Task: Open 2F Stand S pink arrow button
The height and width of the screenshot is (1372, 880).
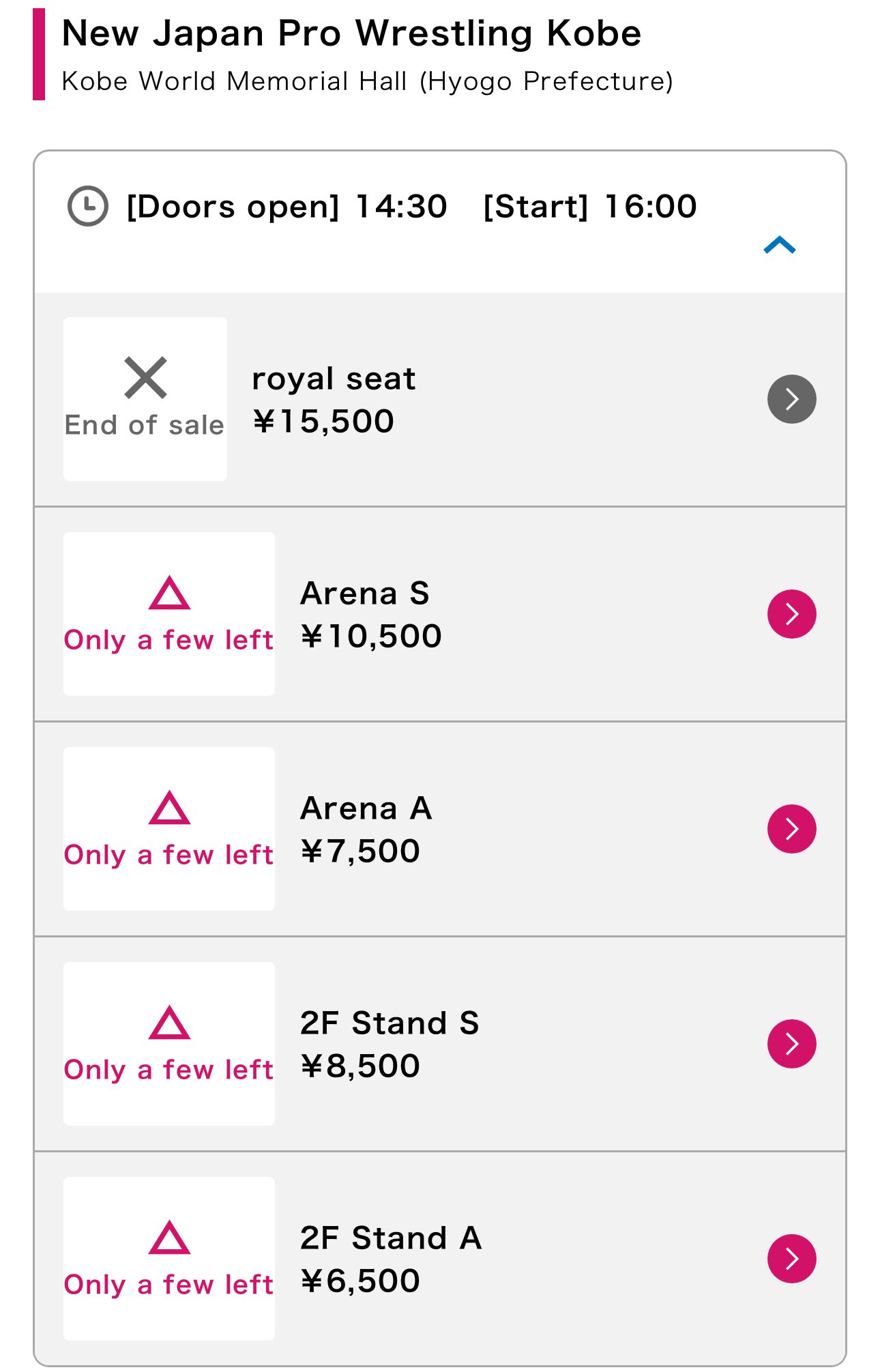Action: [791, 1044]
